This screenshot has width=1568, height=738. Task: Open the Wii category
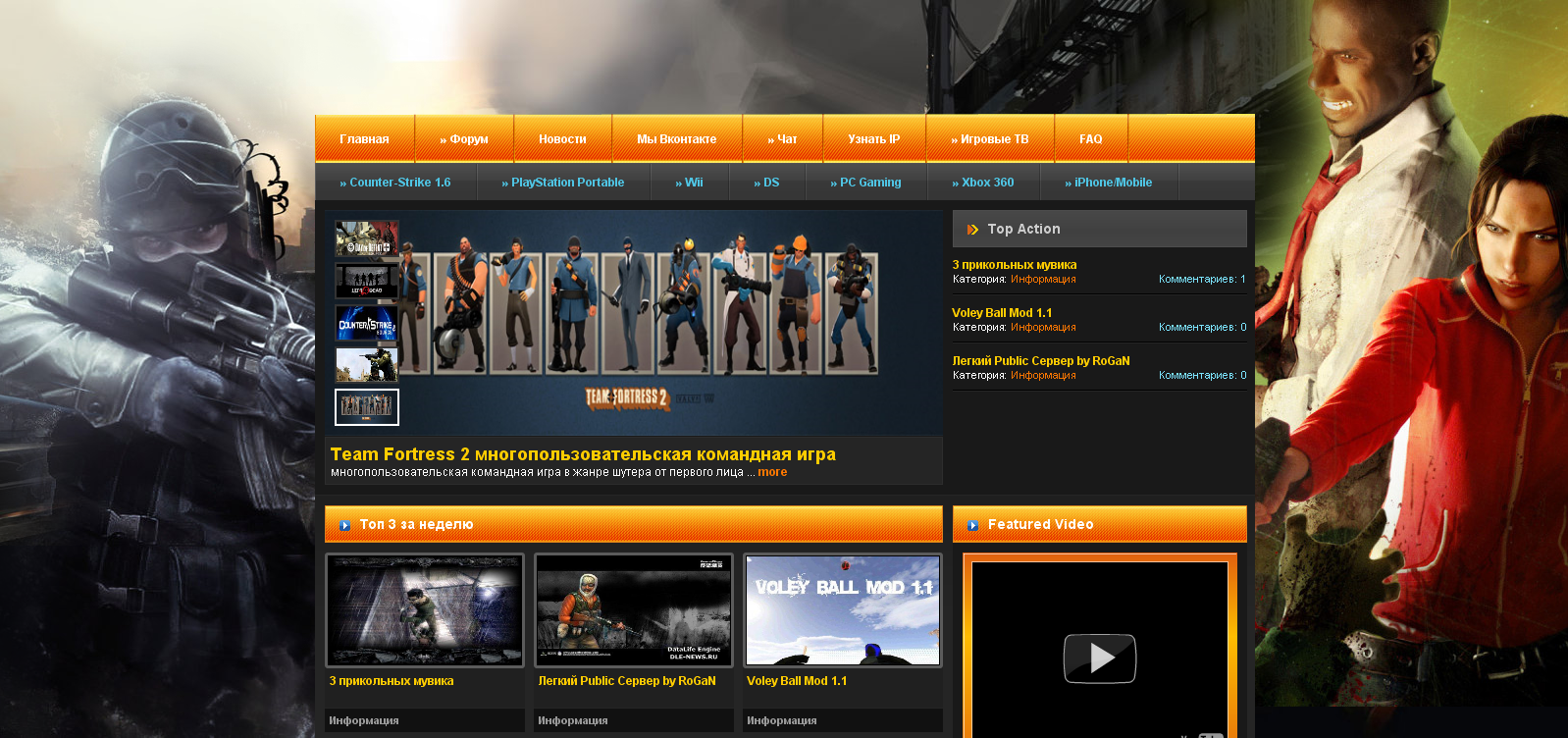[690, 183]
